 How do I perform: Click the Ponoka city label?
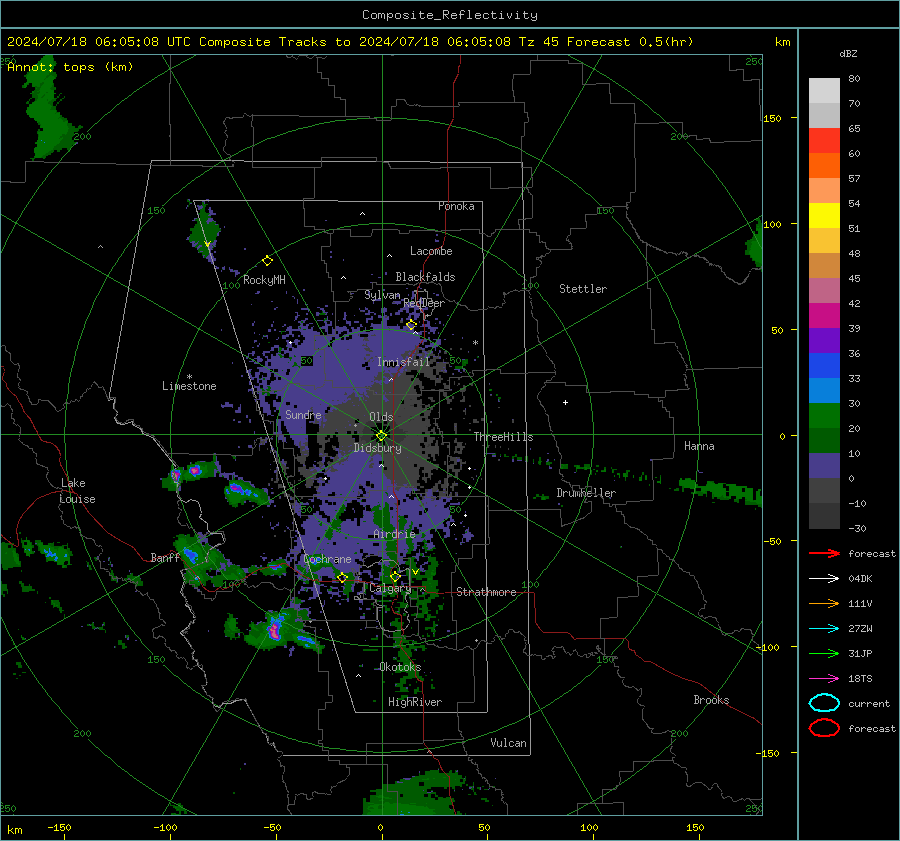(456, 206)
